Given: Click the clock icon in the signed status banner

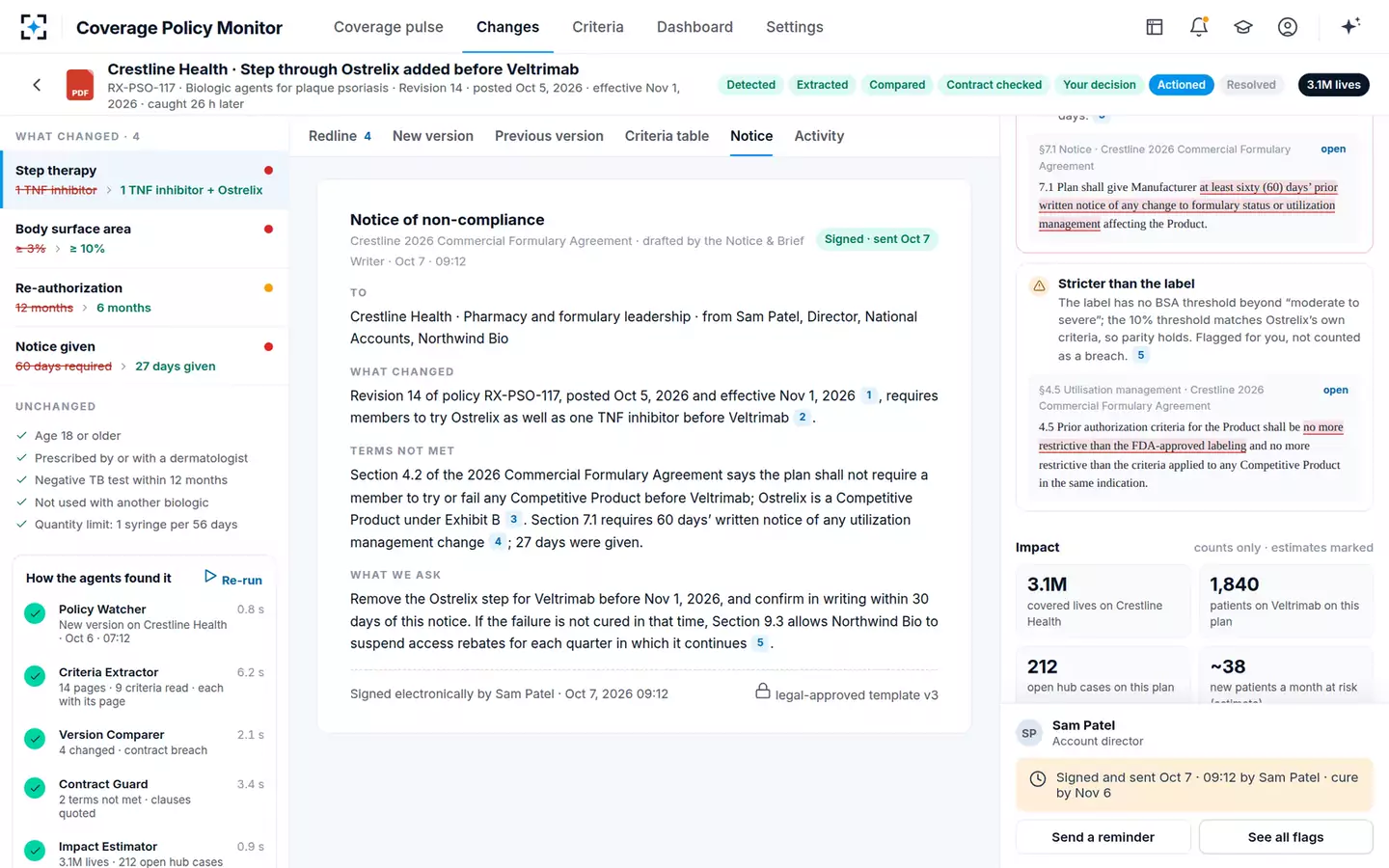Looking at the screenshot, I should coord(1038,779).
